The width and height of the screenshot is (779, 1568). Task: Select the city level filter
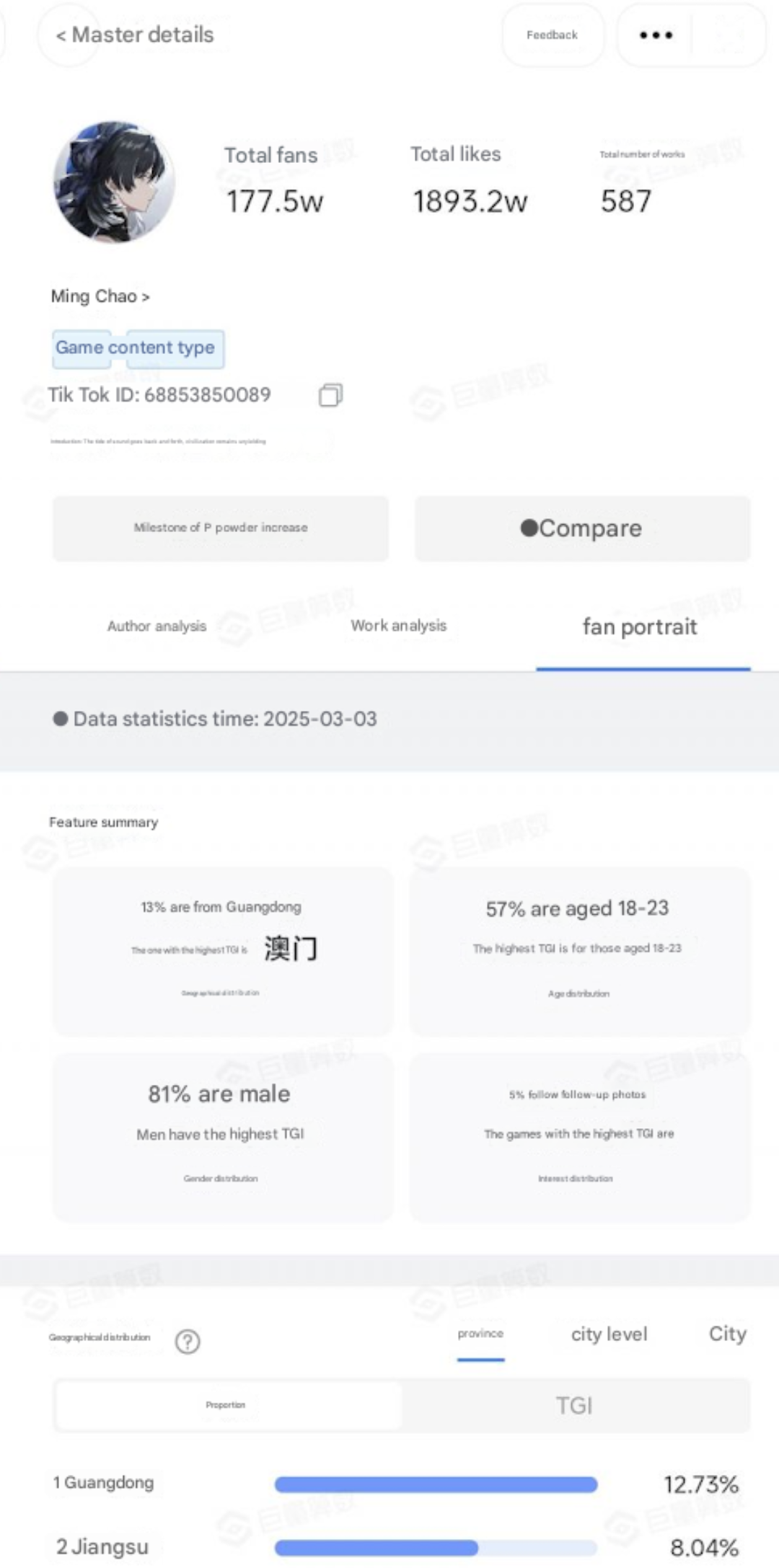coord(609,1334)
